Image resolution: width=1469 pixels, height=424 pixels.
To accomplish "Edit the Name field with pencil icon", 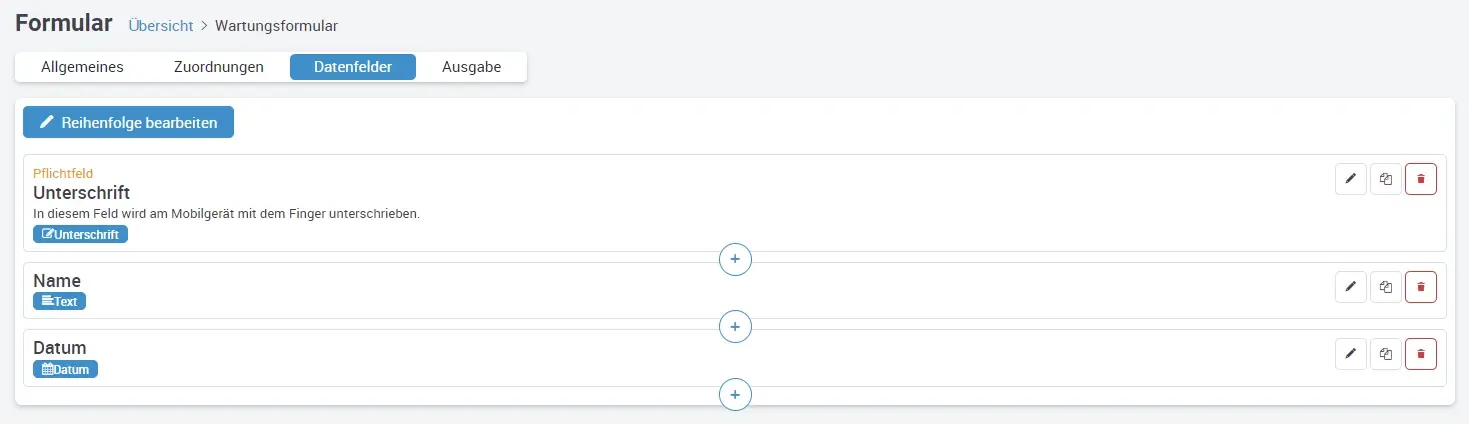I will click(1350, 287).
